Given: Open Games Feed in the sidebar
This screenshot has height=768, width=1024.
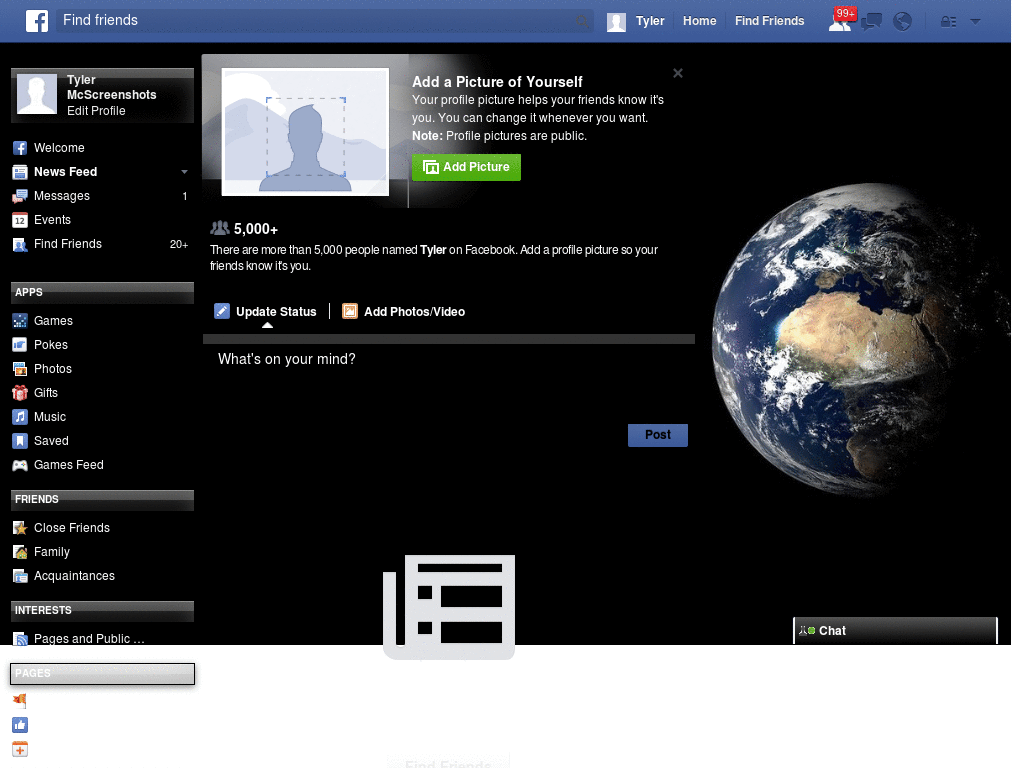Looking at the screenshot, I should (67, 464).
